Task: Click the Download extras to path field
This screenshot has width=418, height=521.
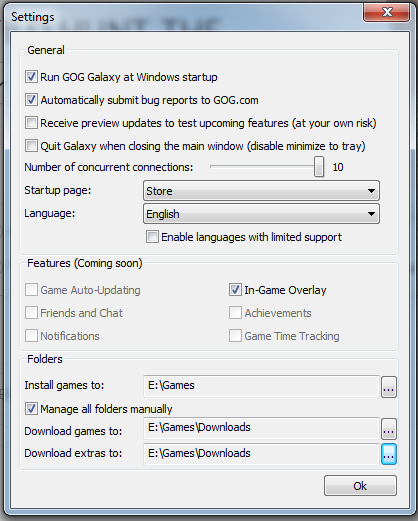Action: [261, 454]
